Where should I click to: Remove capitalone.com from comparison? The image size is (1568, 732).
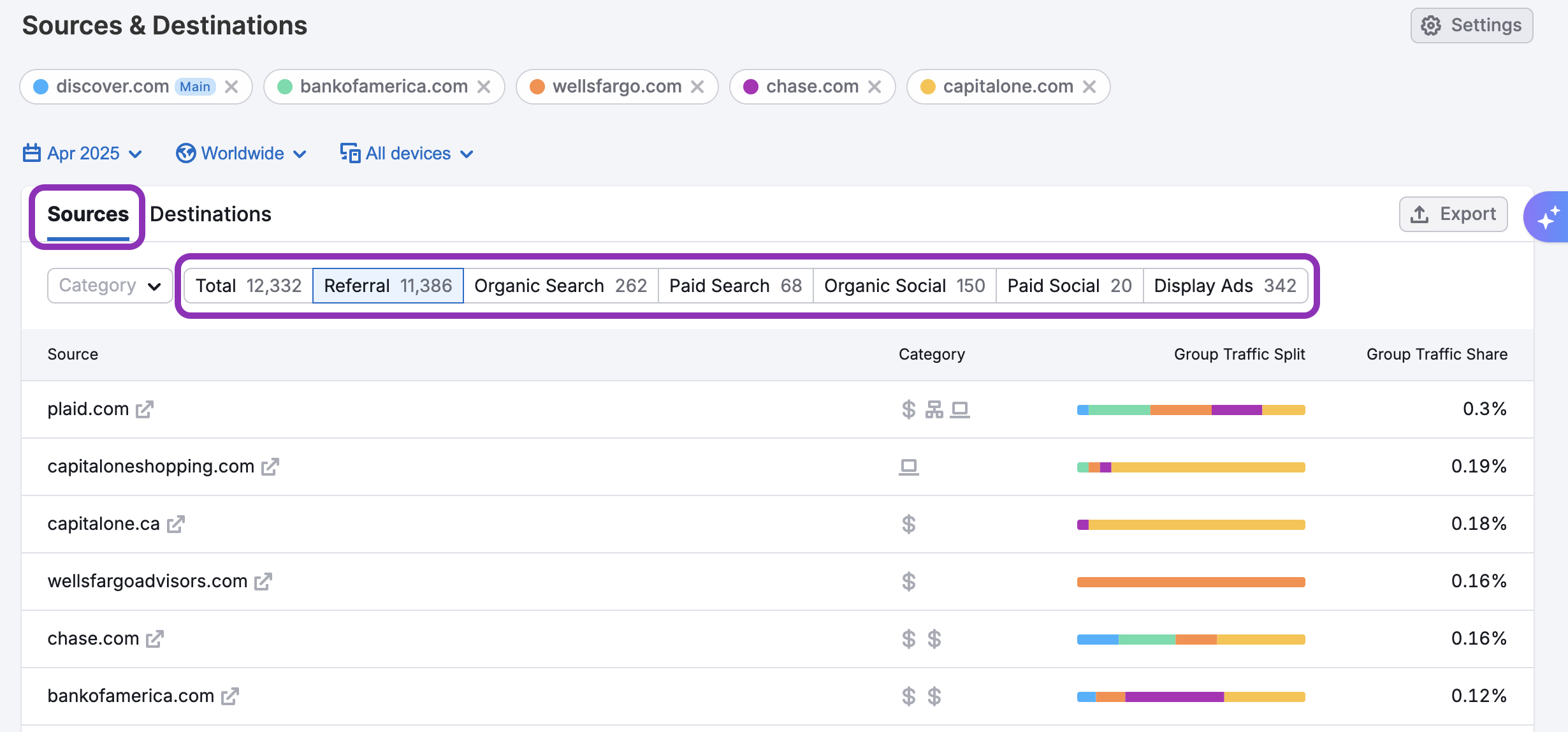pyautogui.click(x=1090, y=87)
